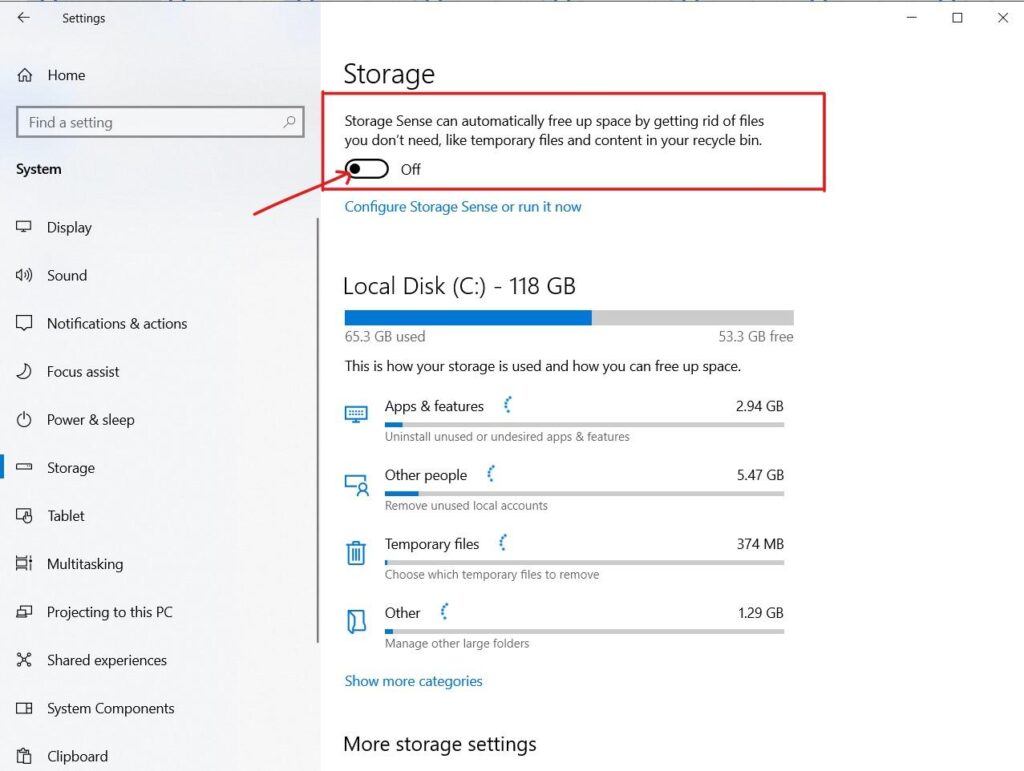Click the Other people account icon
Image resolution: width=1024 pixels, height=771 pixels.
coord(357,484)
